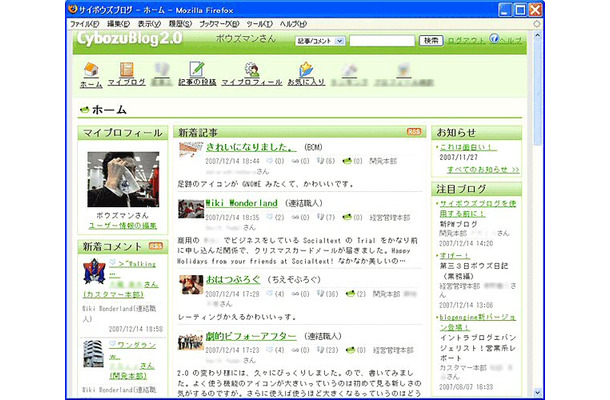
Task: Click the CybozuBlog2.0 logo
Action: 129,39
